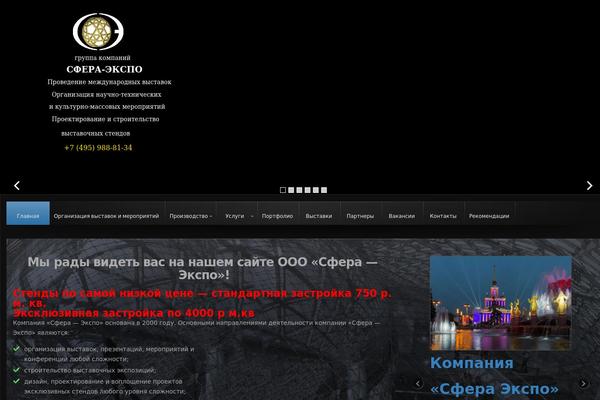Image resolution: width=600 pixels, height=400 pixels.
Task: Open the Контакты menu item
Action: point(443,216)
